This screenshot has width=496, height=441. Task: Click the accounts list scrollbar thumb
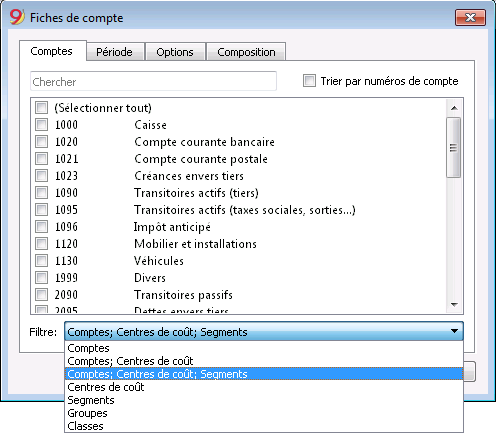click(x=454, y=147)
